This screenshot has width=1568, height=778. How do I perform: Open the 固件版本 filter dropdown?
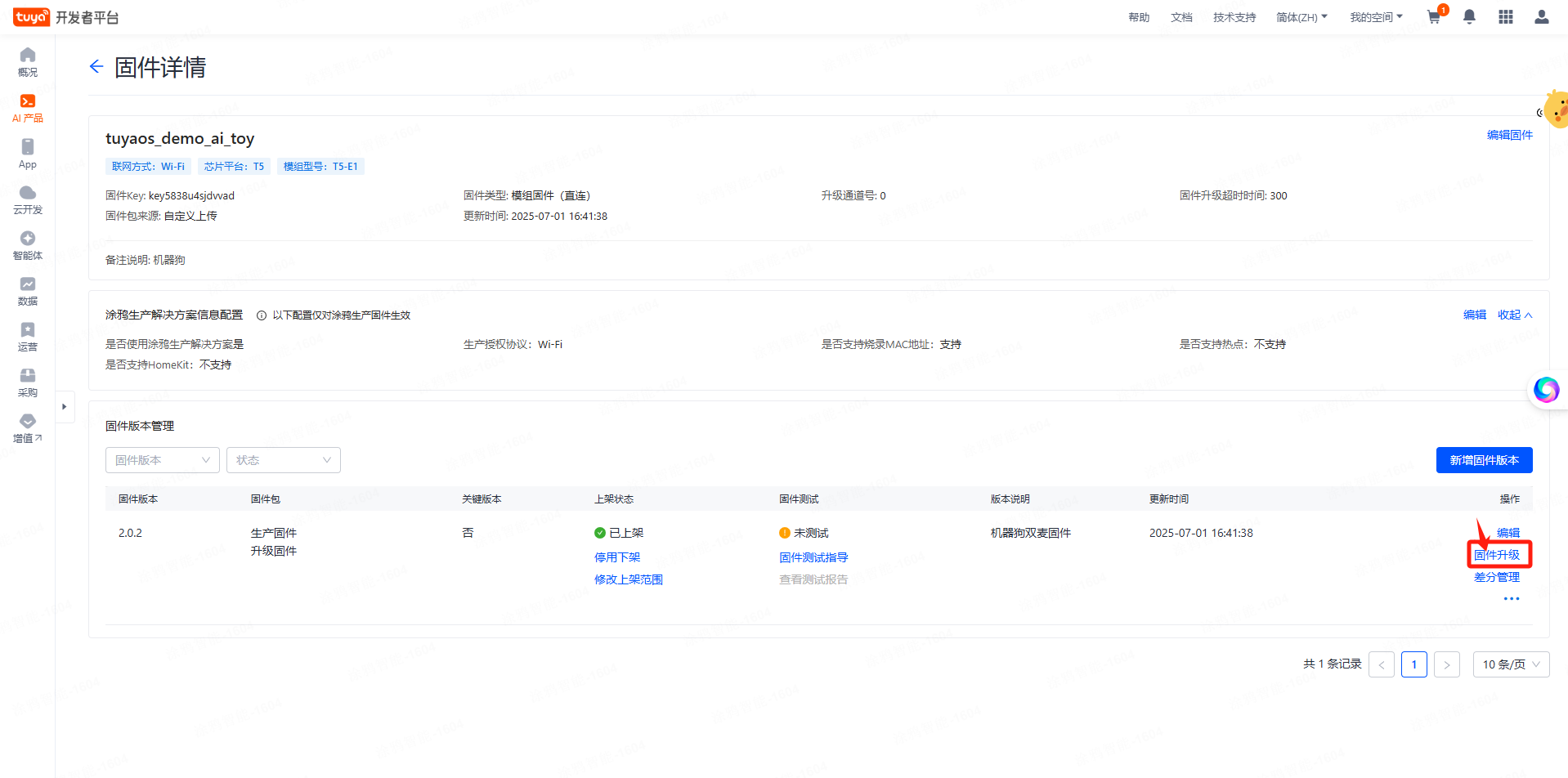tap(163, 460)
